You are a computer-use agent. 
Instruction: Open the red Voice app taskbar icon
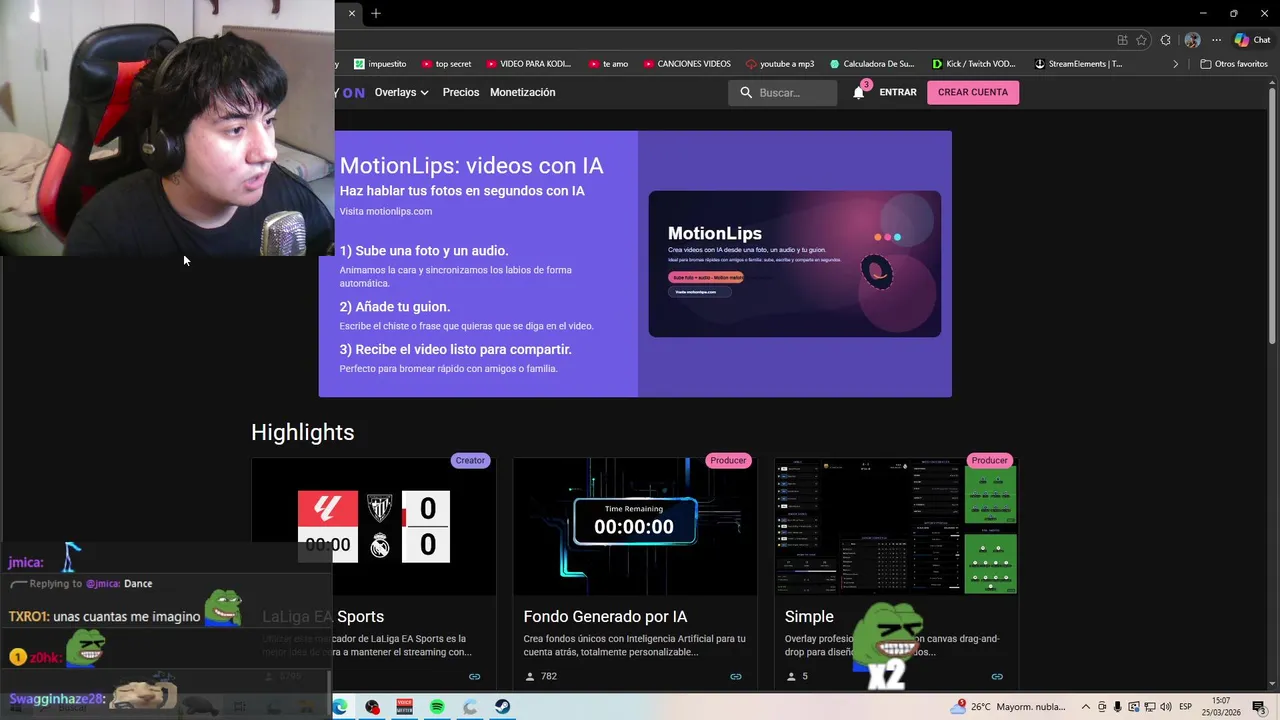tap(405, 707)
